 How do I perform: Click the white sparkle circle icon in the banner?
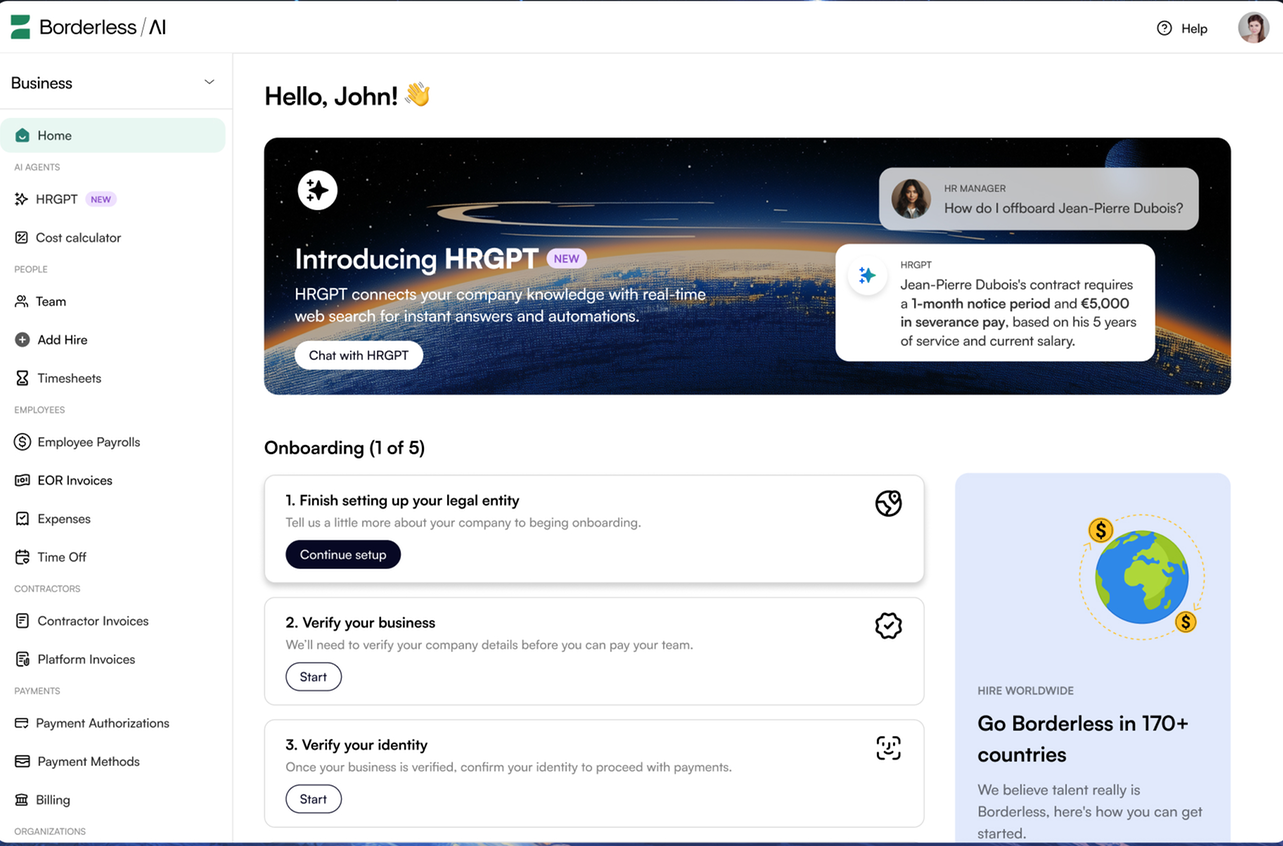pos(317,190)
